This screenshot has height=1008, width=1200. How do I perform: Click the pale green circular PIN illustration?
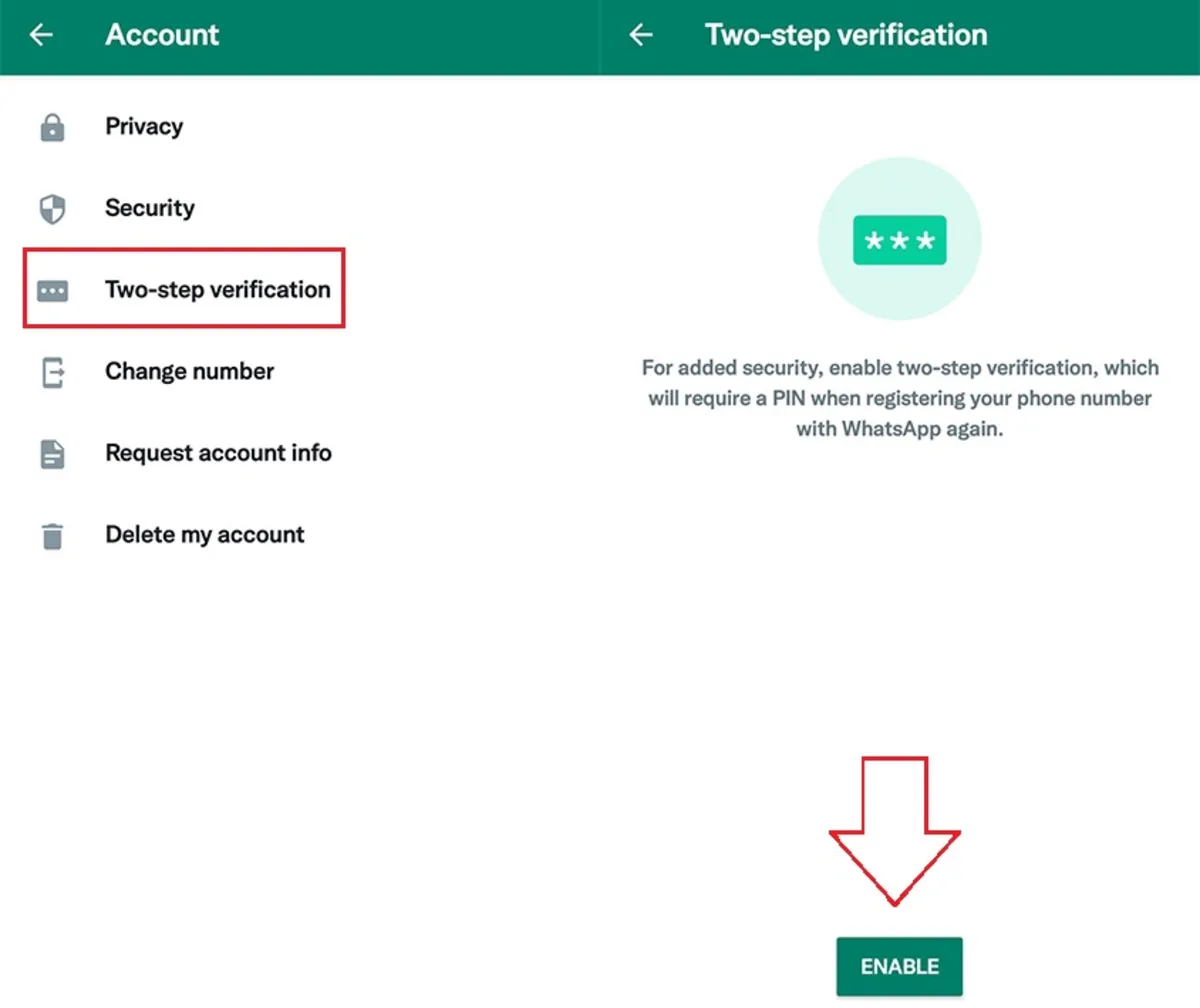899,238
